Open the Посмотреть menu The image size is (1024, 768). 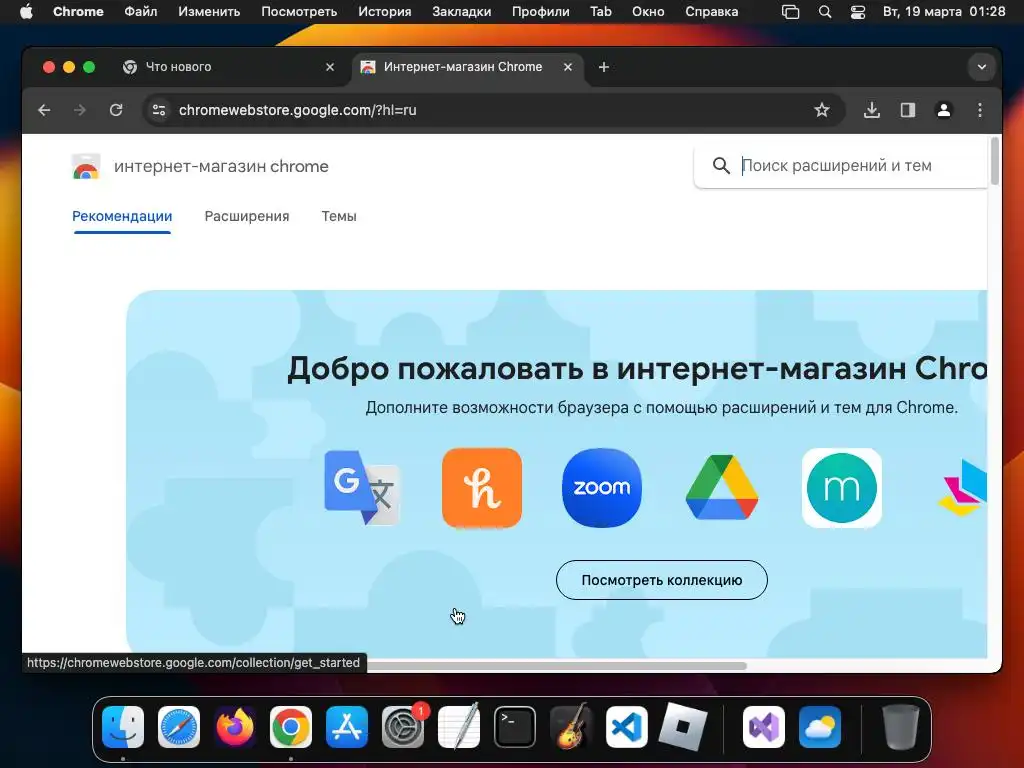click(x=299, y=12)
